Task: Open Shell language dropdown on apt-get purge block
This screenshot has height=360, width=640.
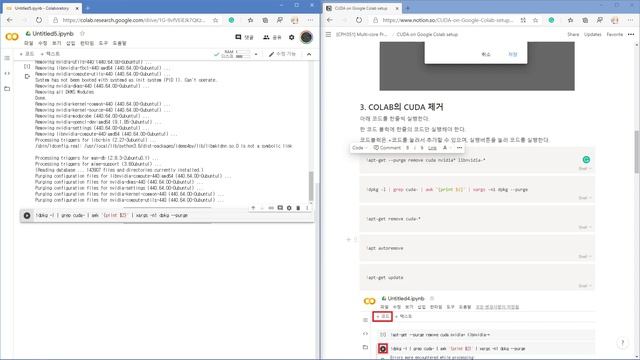Action: pyautogui.click(x=585, y=168)
